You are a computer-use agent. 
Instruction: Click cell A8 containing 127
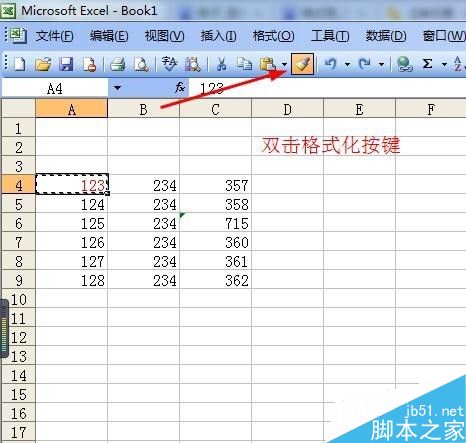tap(72, 260)
